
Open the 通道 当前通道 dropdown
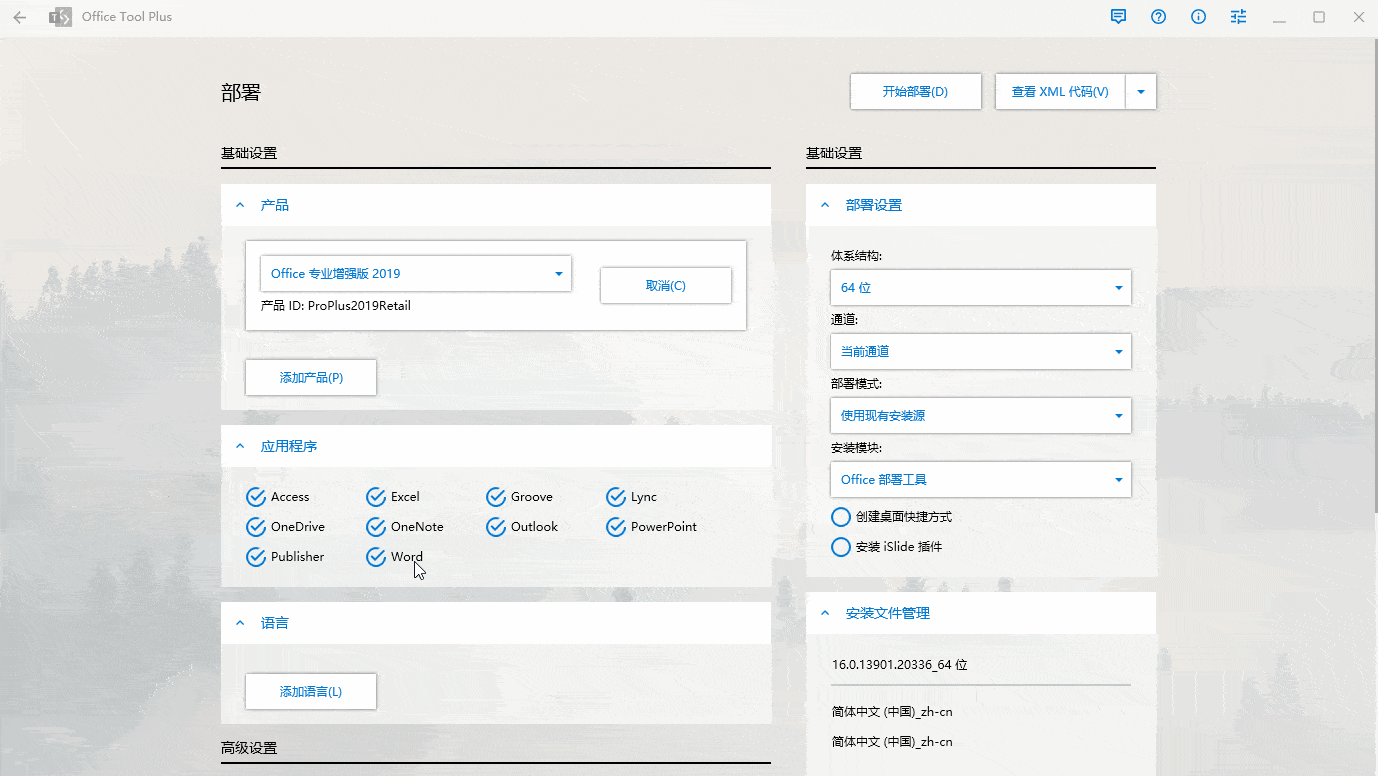click(x=981, y=352)
